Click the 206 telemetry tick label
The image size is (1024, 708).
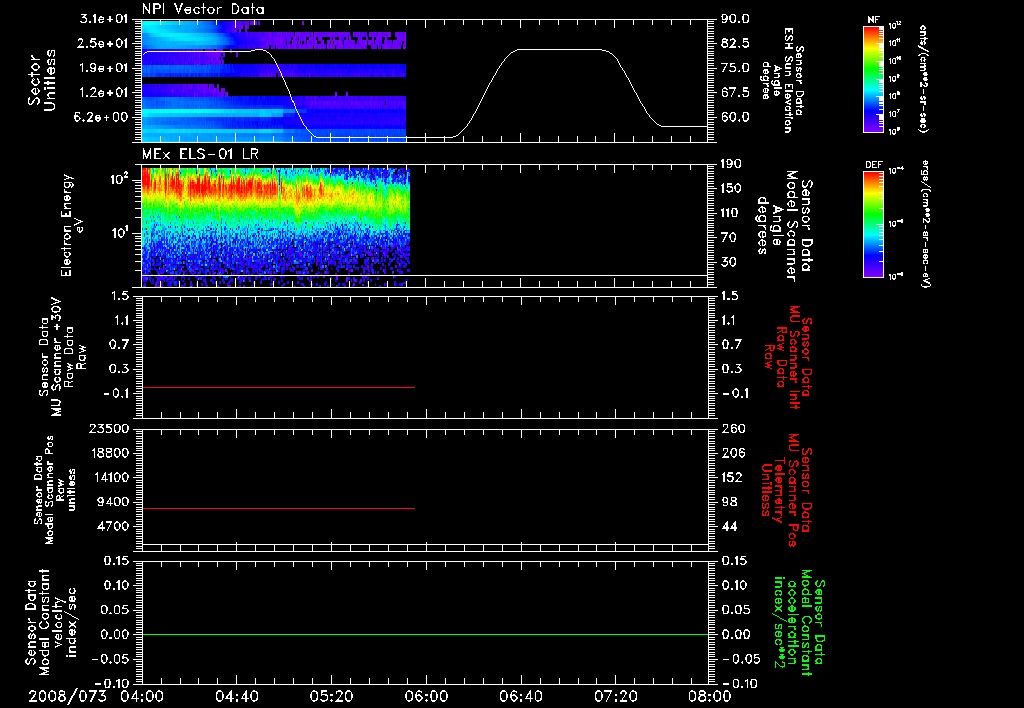tap(732, 453)
